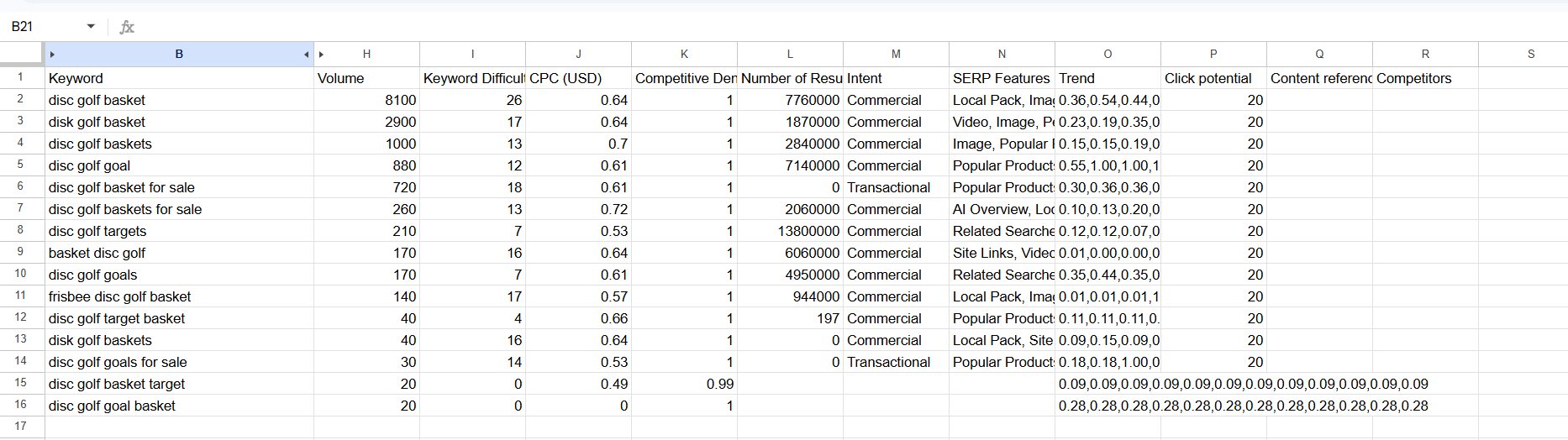Select column N header
1568x440 pixels.
pos(1002,54)
